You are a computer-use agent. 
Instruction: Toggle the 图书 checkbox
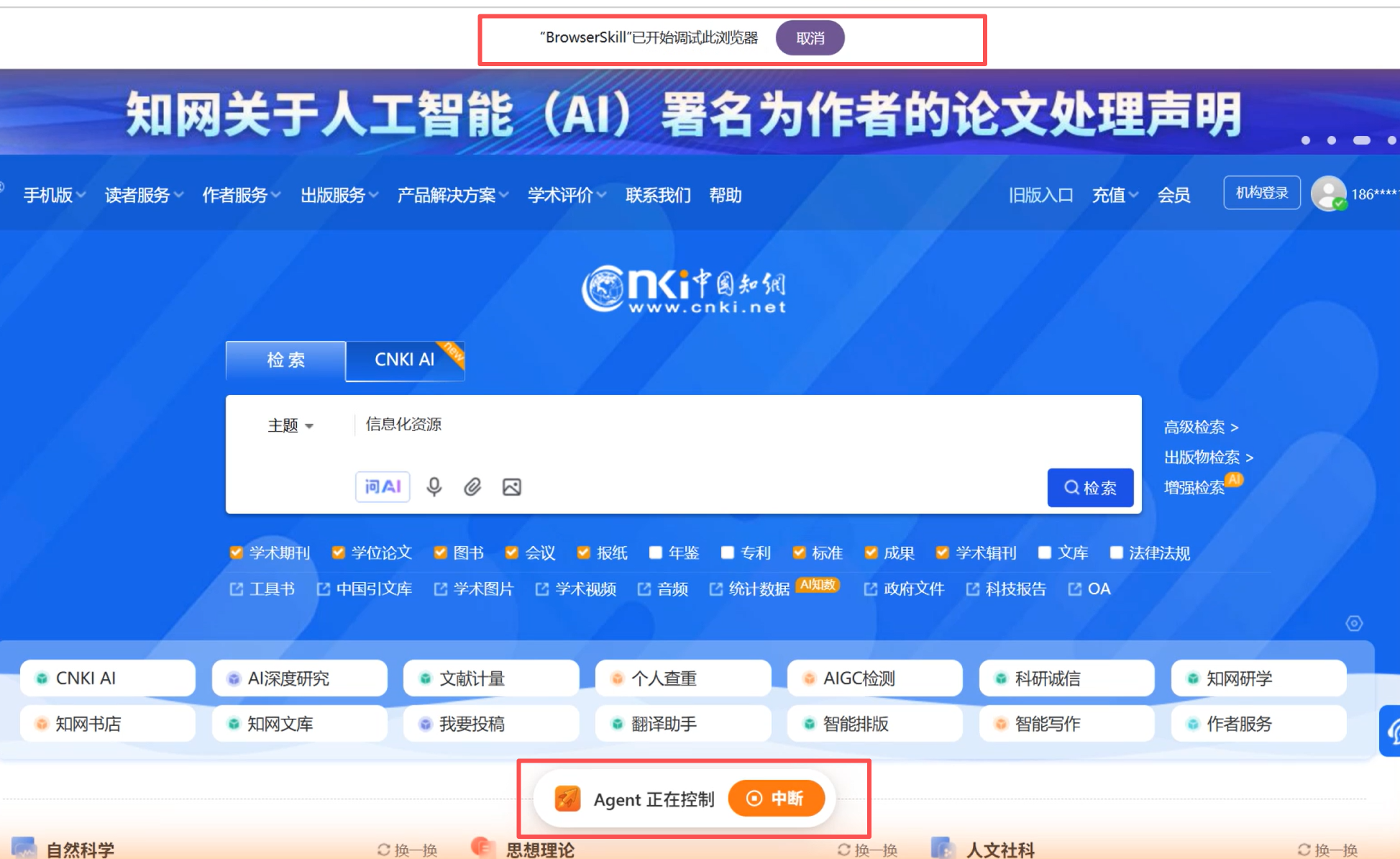point(440,553)
